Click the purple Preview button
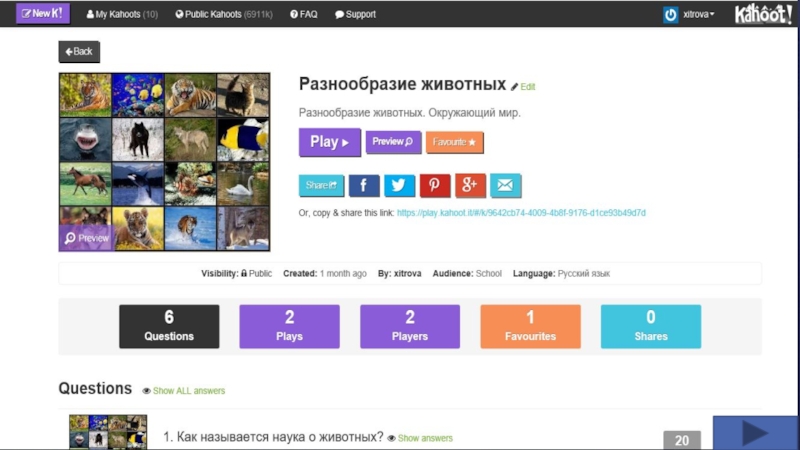This screenshot has height=450, width=800. point(393,142)
